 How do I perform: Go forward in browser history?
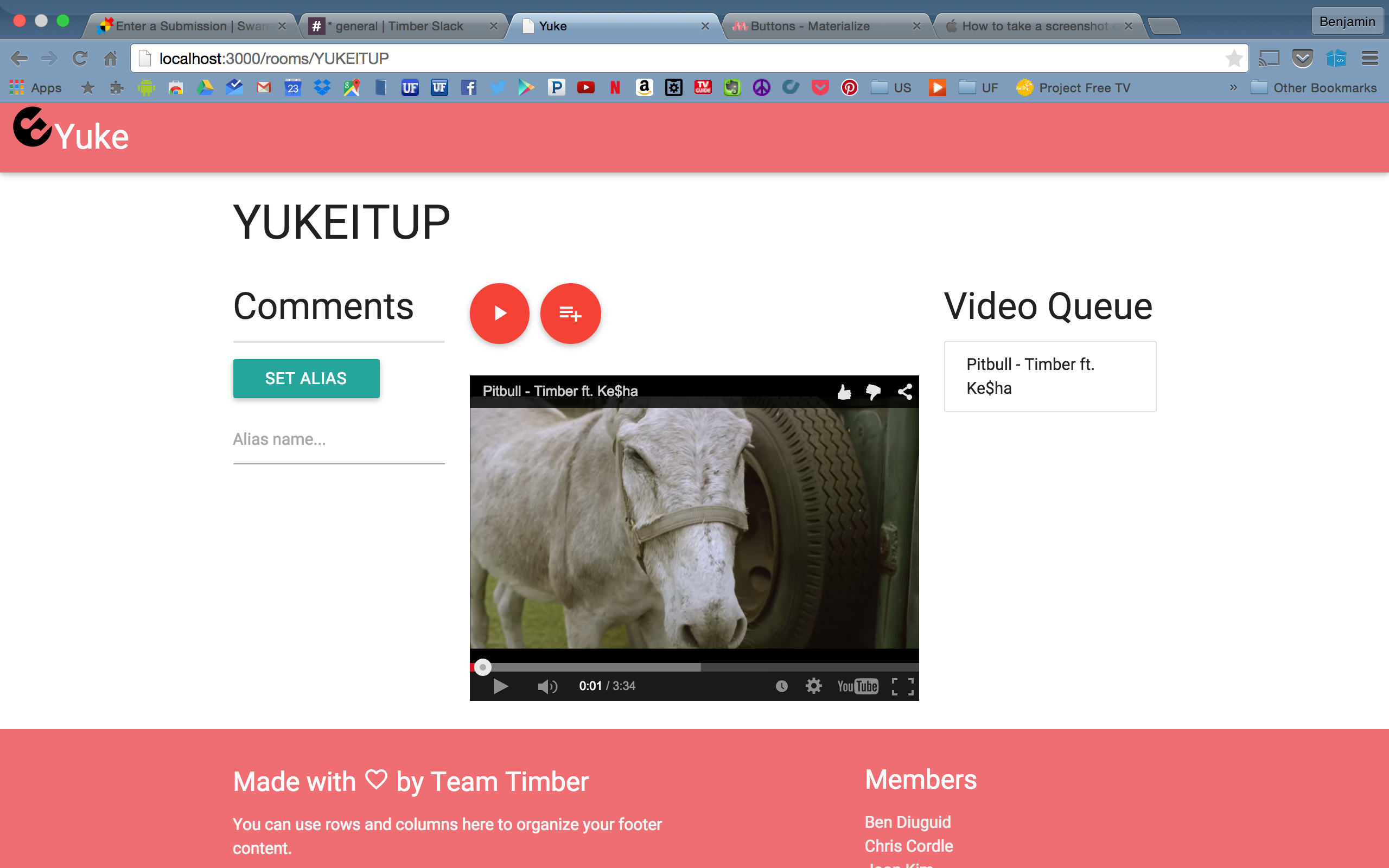(49, 58)
